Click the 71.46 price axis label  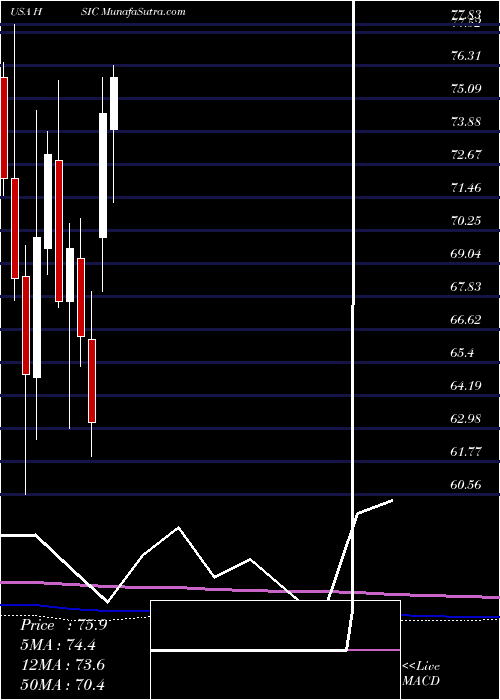[466, 188]
